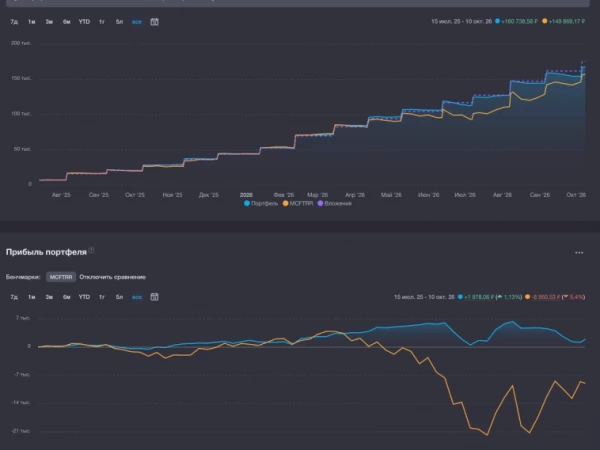600x450 pixels.
Task: Click the 2026 label on top chart axis
Action: pos(246,195)
